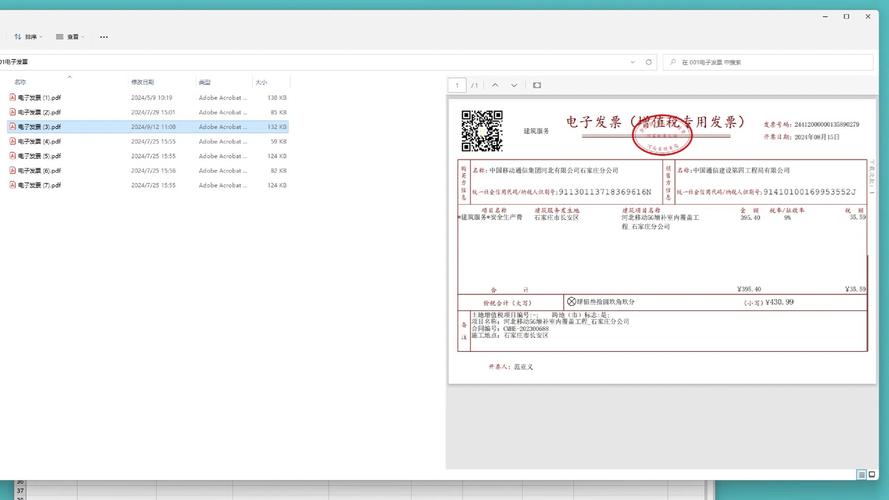Click date 2024/7/29 15:01 cell
The width and height of the screenshot is (889, 500).
coord(153,112)
